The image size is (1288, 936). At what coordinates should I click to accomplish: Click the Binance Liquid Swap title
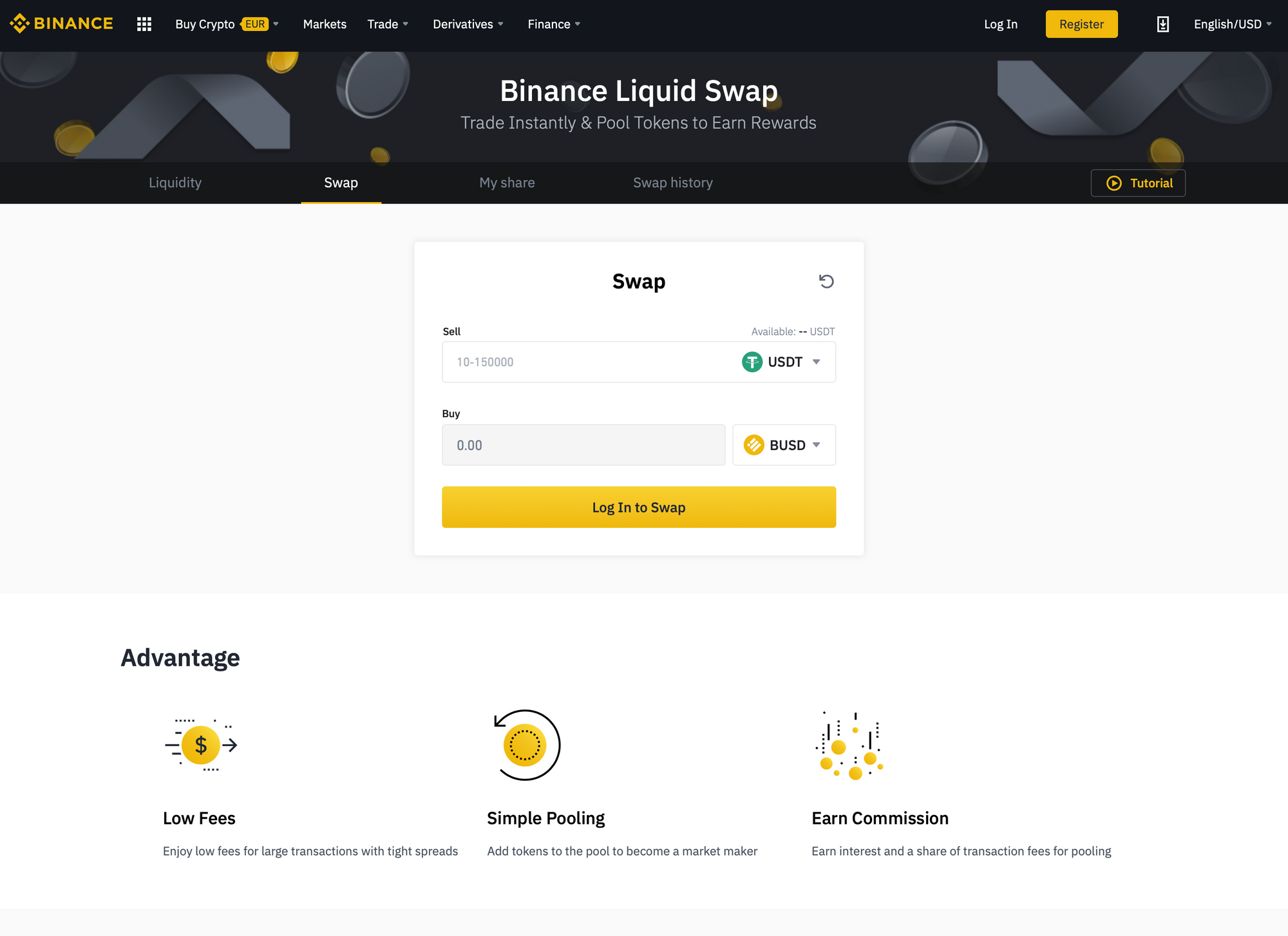[639, 91]
